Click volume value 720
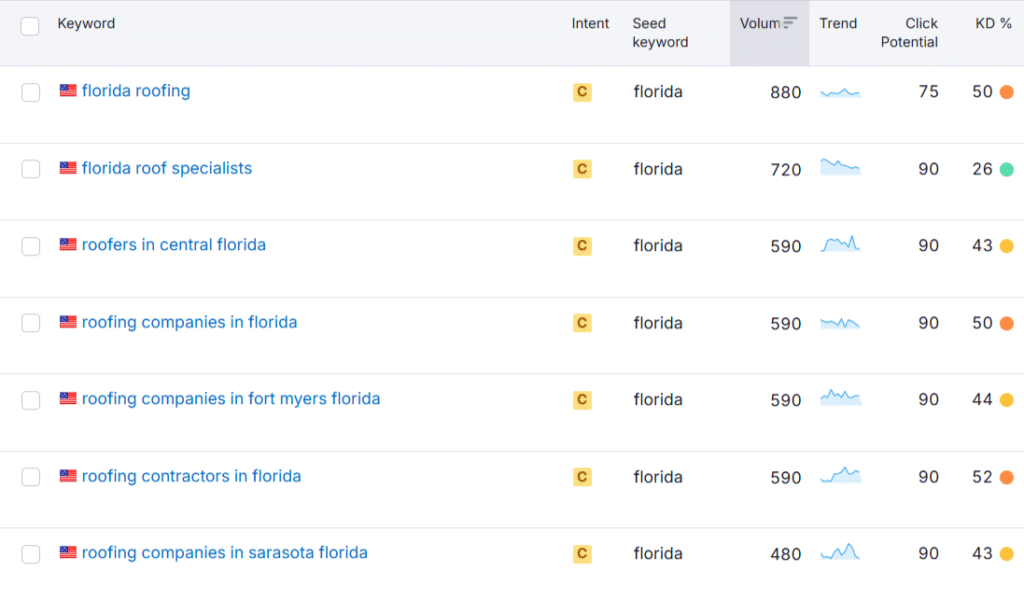Viewport: 1024px width, 599px height. pyautogui.click(x=786, y=170)
